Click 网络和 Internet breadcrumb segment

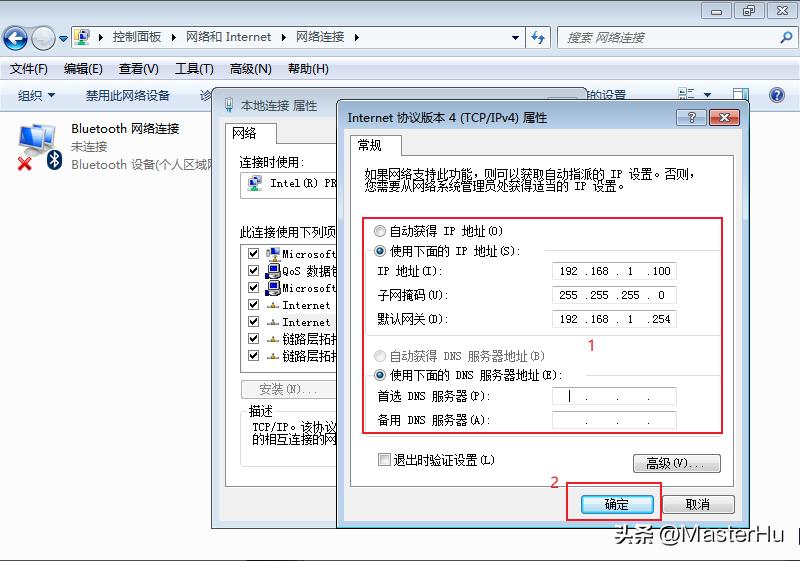[228, 37]
